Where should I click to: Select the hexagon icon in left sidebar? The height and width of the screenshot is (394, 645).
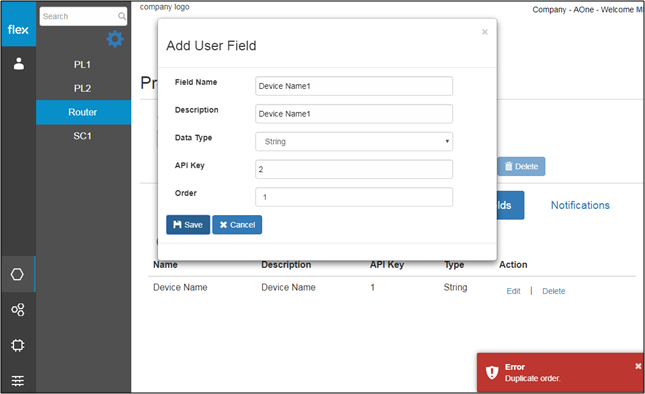coord(17,274)
